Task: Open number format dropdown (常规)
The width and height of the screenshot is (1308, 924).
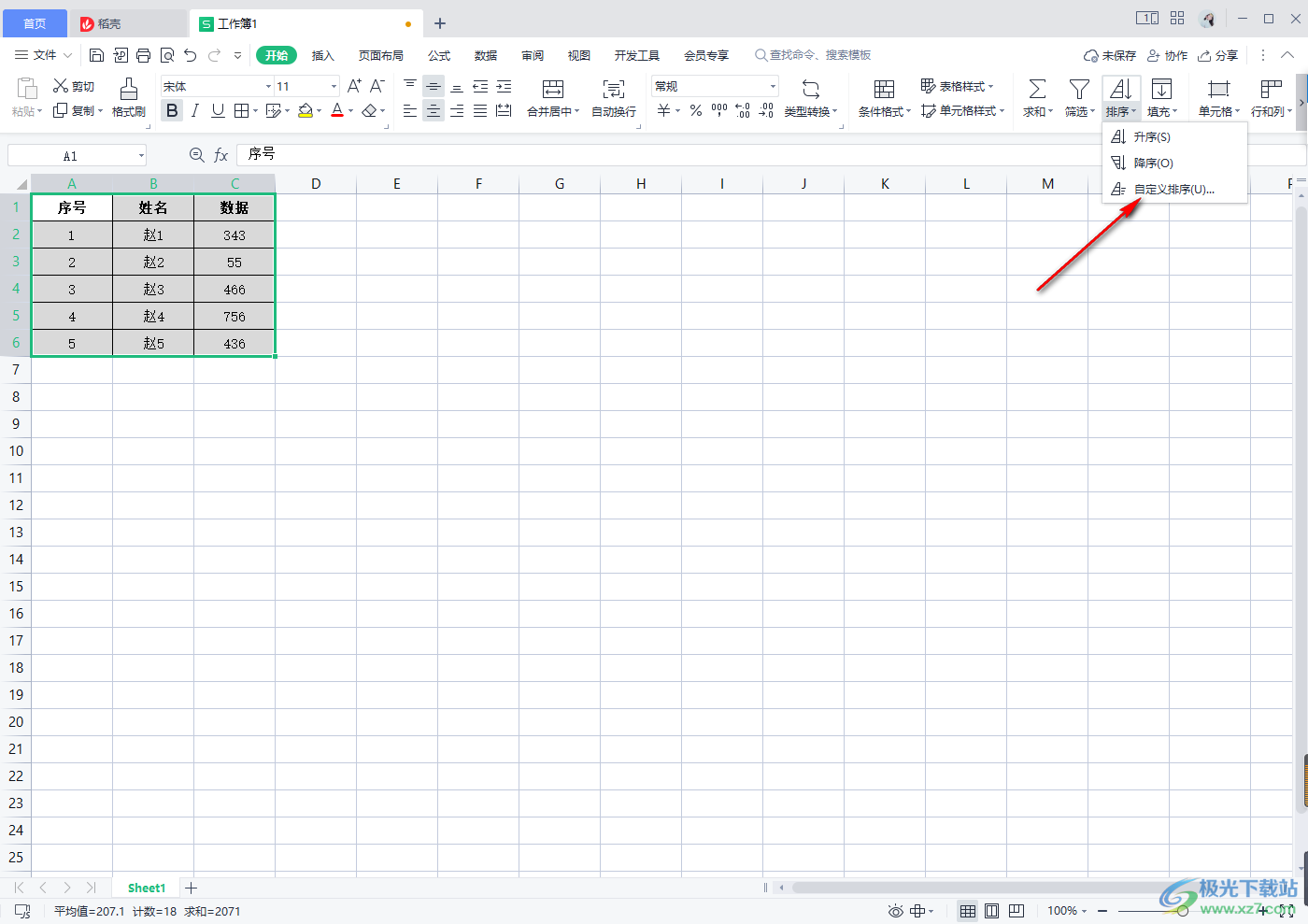Action: pos(773,86)
